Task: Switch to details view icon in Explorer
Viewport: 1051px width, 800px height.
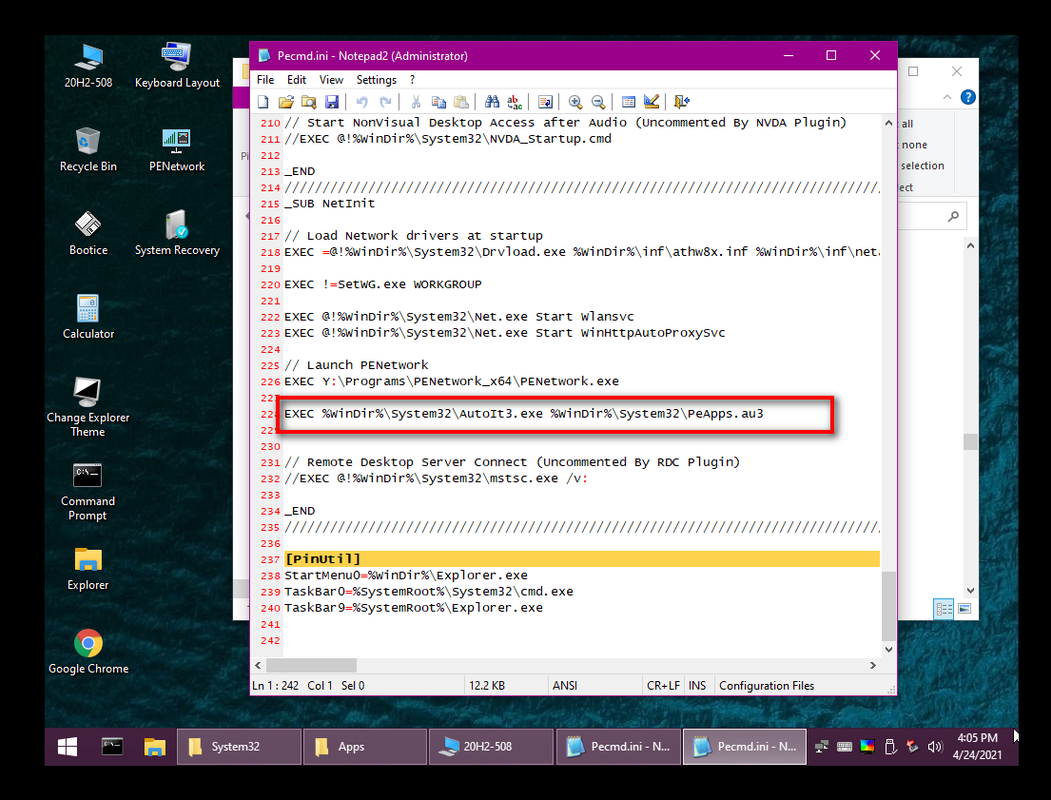Action: [944, 609]
